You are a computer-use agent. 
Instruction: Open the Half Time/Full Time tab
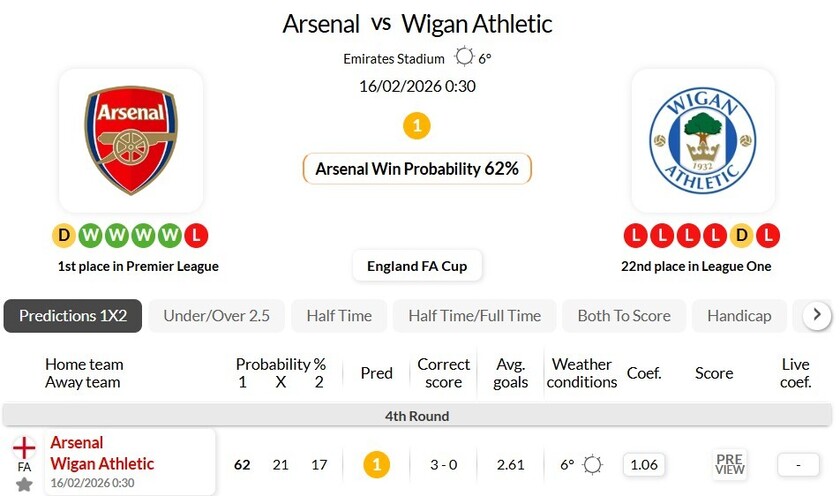pos(474,316)
